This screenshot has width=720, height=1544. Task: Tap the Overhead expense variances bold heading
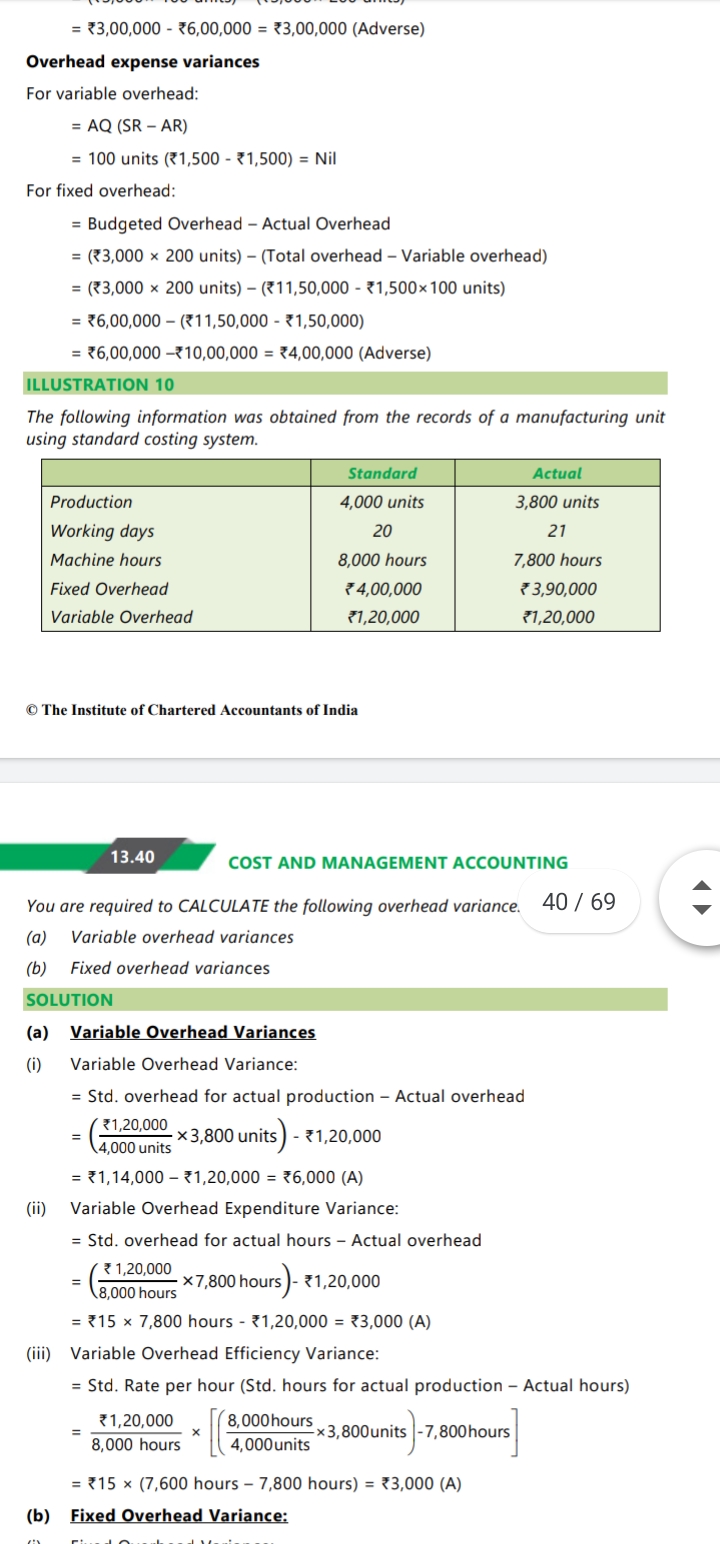(x=142, y=62)
